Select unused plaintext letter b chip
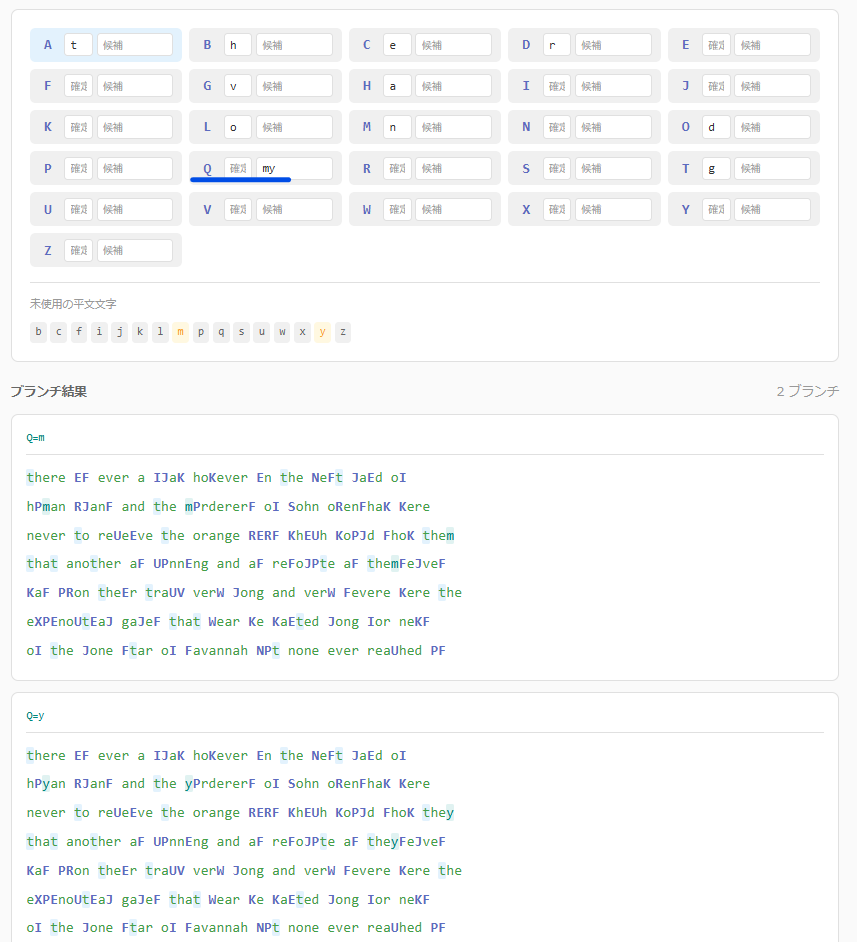This screenshot has width=857, height=942. pos(38,332)
